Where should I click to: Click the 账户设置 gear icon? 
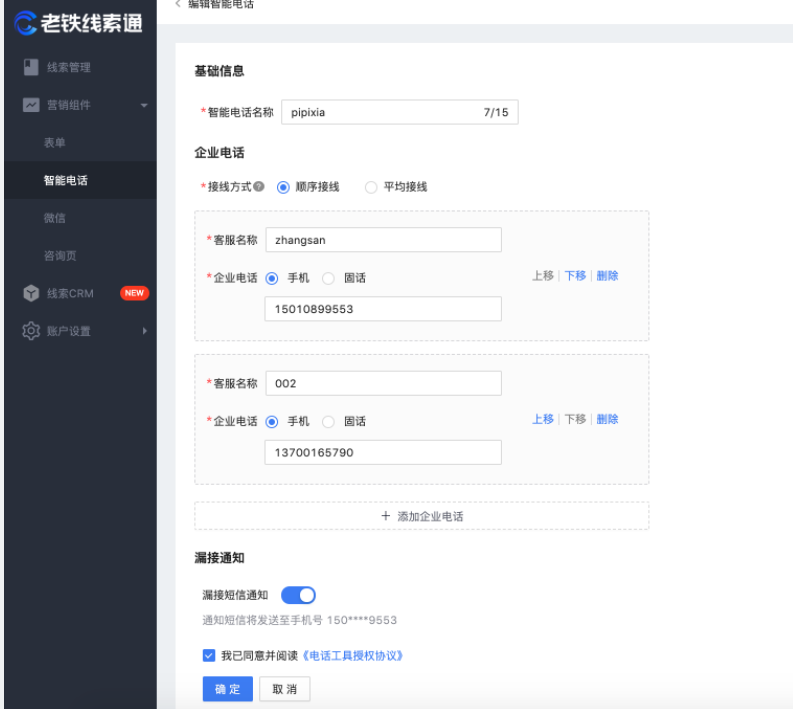[31, 331]
